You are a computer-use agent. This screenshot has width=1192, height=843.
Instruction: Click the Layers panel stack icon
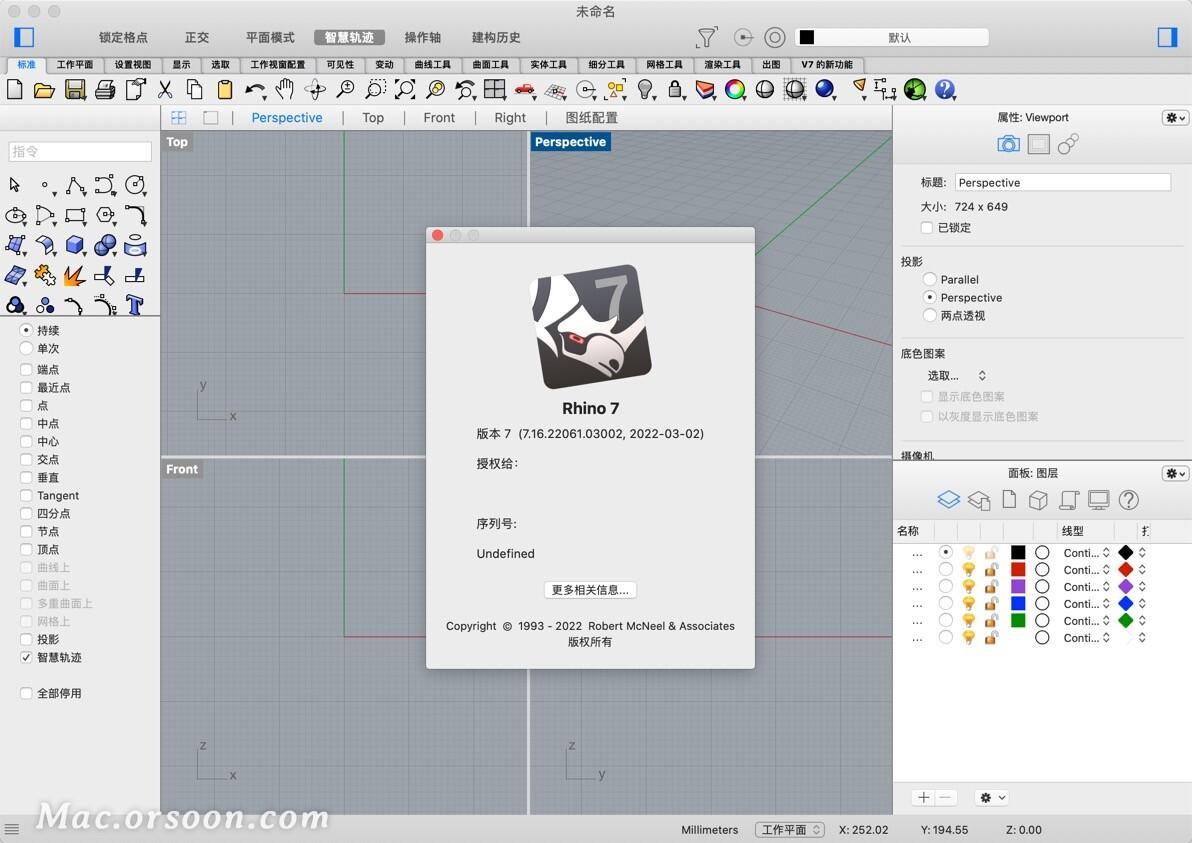coord(948,499)
